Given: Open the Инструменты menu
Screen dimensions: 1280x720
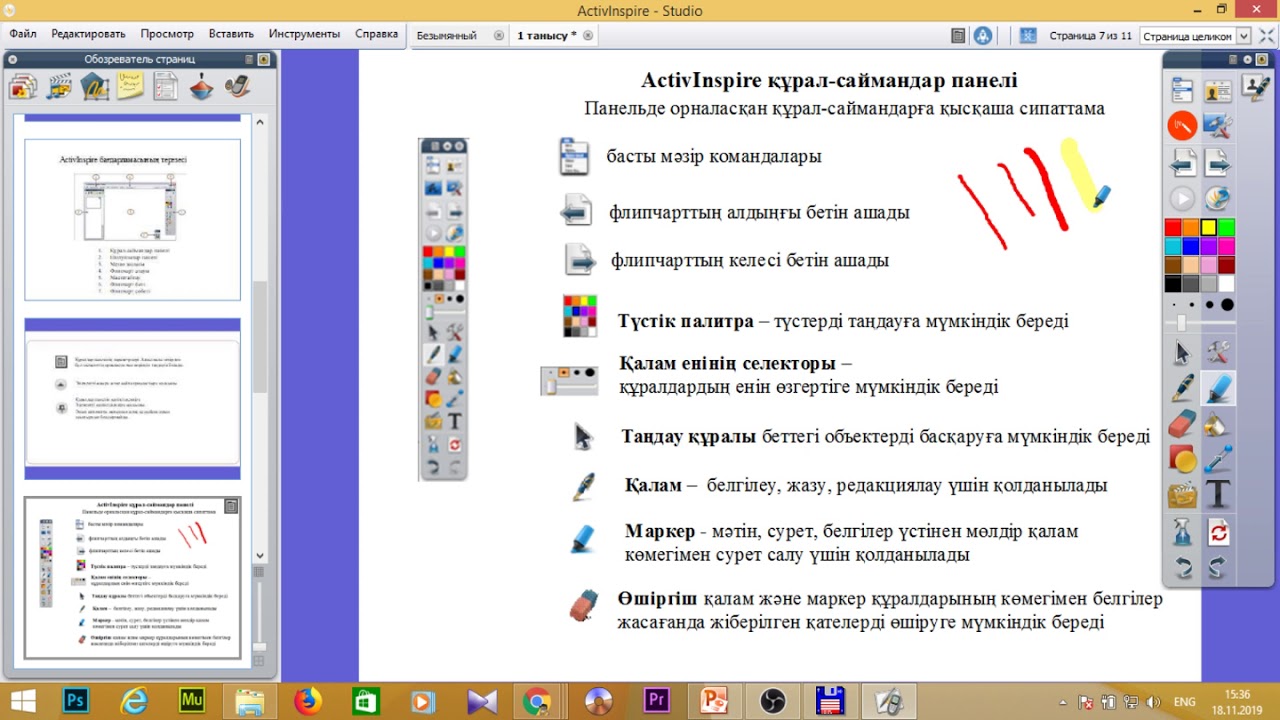Looking at the screenshot, I should click(303, 34).
